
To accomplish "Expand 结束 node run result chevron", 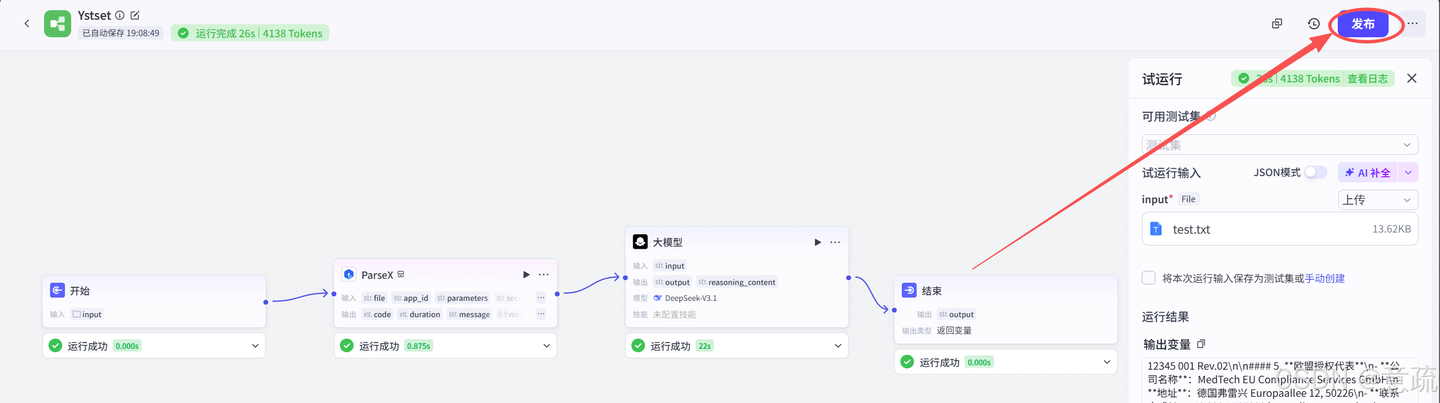I will 1107,362.
